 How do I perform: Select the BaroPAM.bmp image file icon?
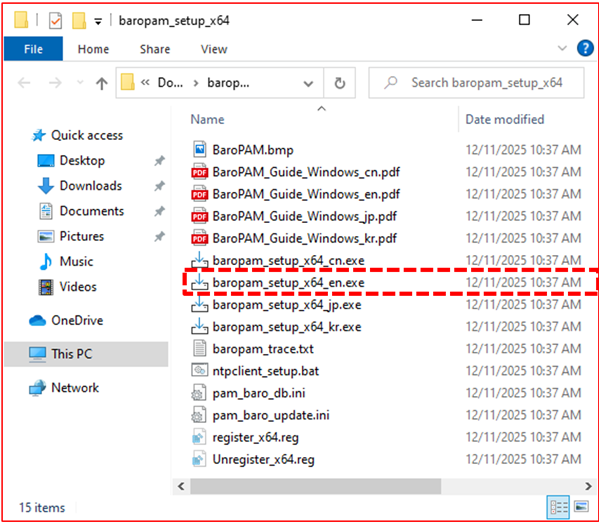[199, 149]
